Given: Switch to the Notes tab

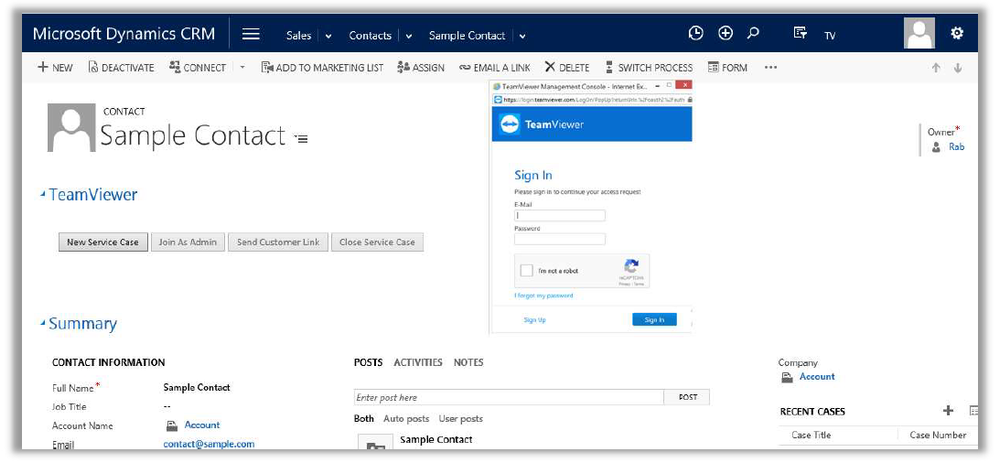Looking at the screenshot, I should [x=468, y=362].
